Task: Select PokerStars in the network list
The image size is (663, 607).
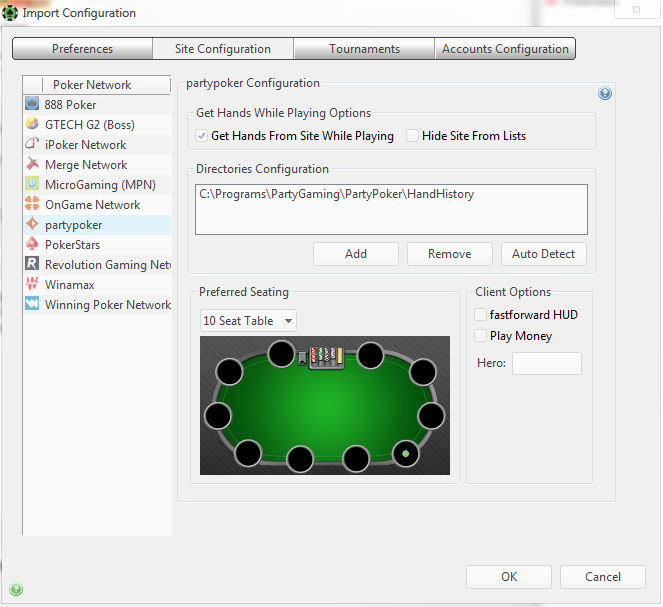Action: (98, 245)
